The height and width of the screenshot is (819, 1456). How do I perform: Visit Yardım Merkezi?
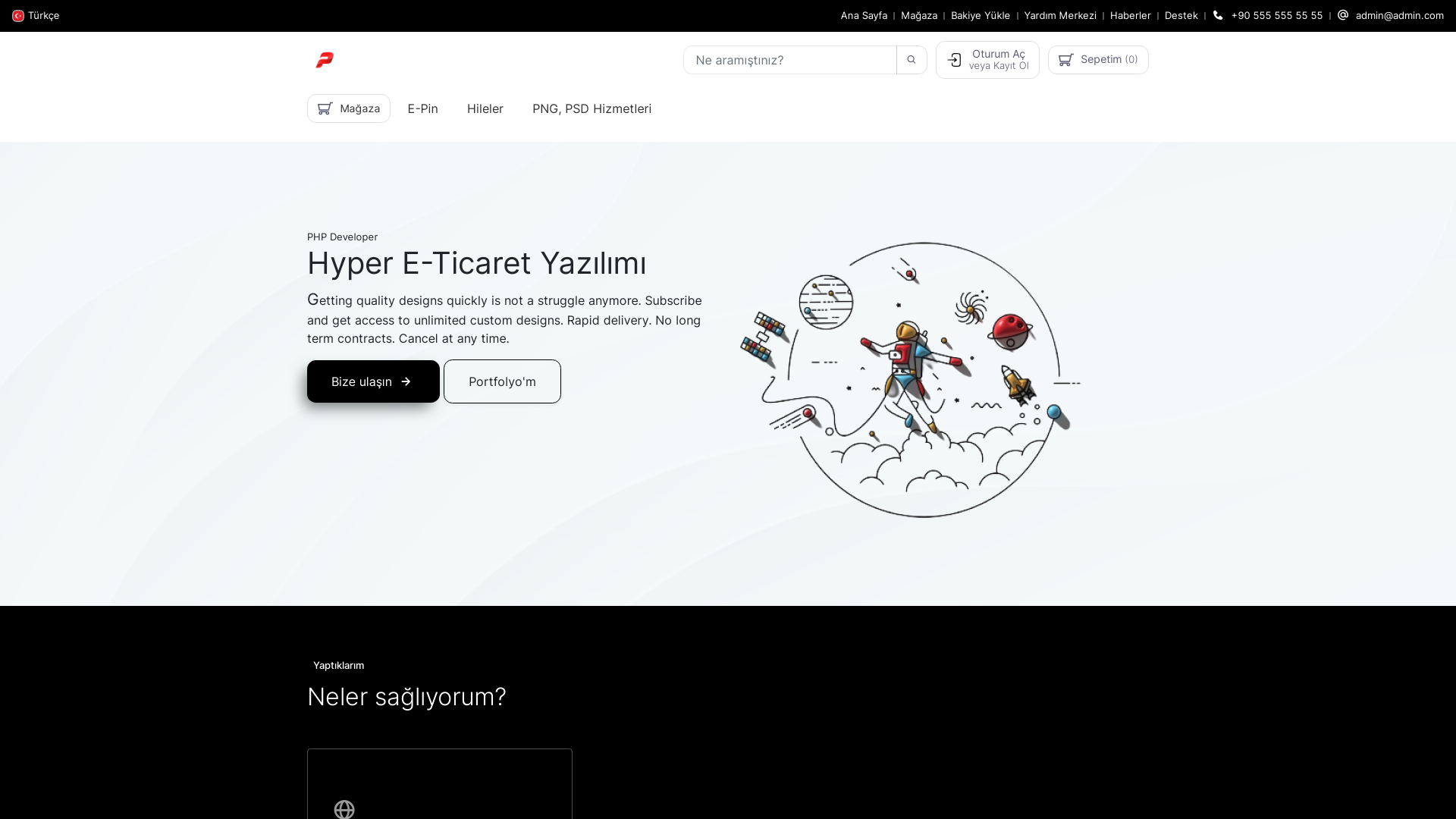point(1060,15)
